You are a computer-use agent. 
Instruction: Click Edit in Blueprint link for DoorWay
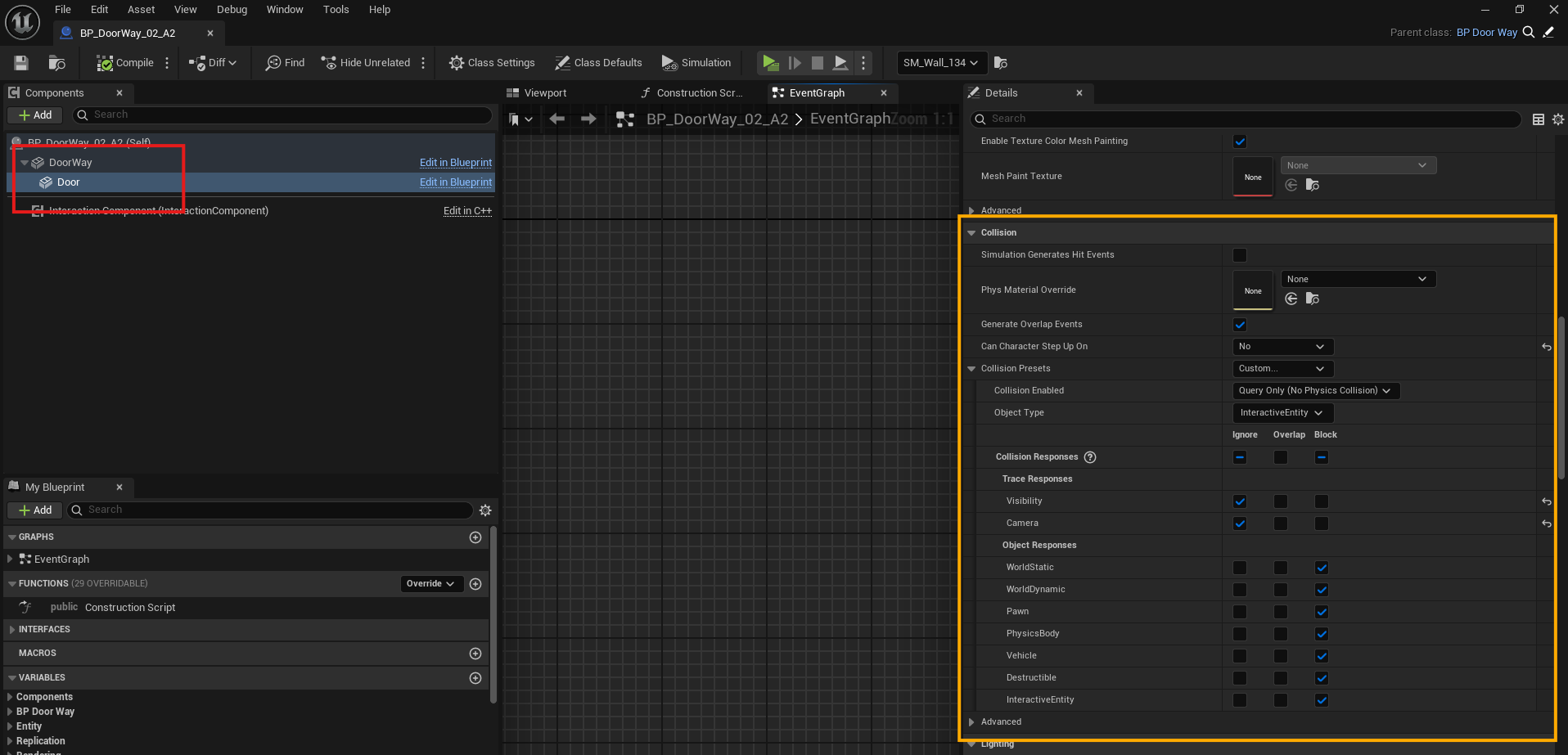[456, 163]
